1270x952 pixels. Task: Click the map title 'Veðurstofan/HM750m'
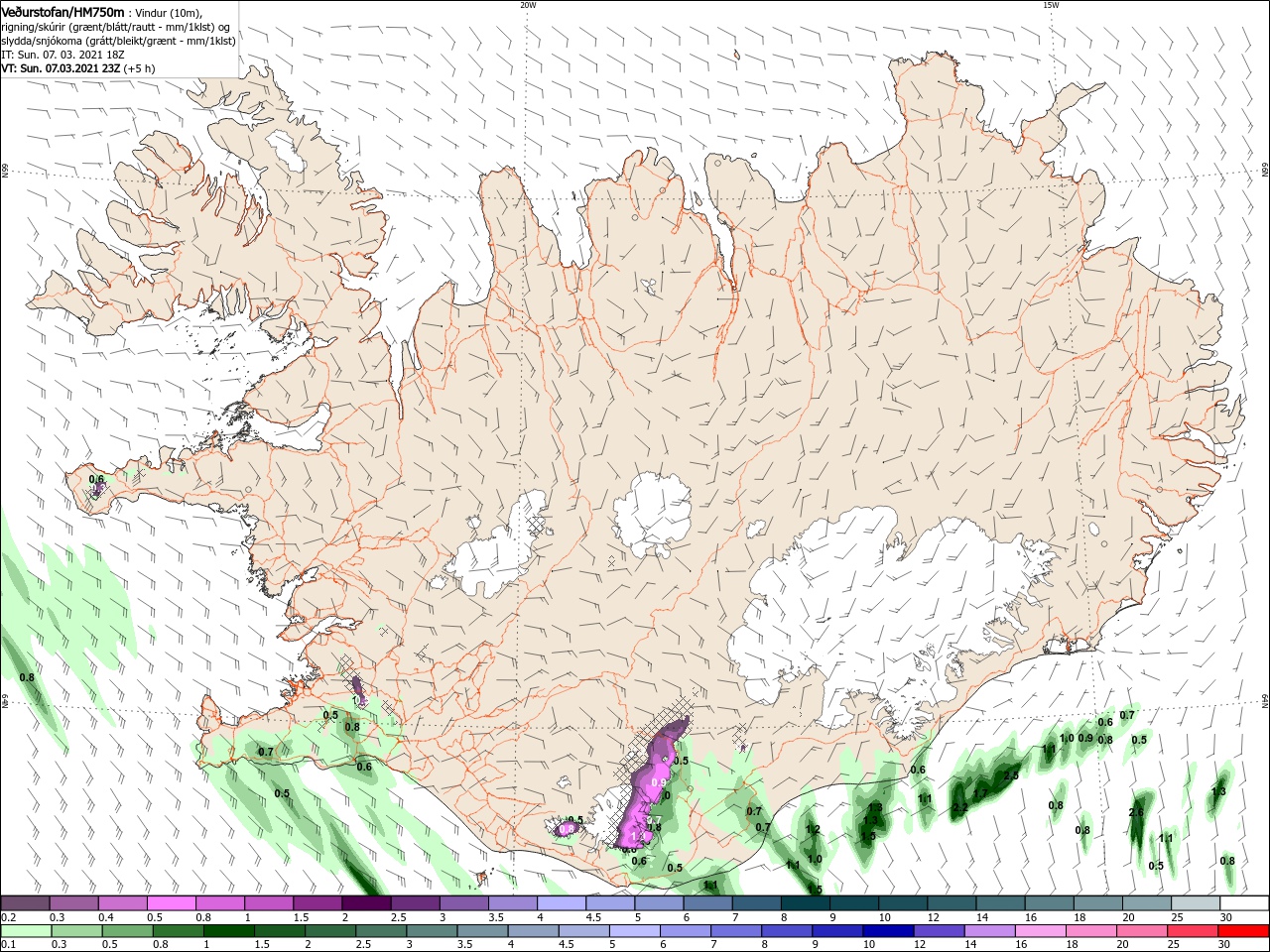63,12
